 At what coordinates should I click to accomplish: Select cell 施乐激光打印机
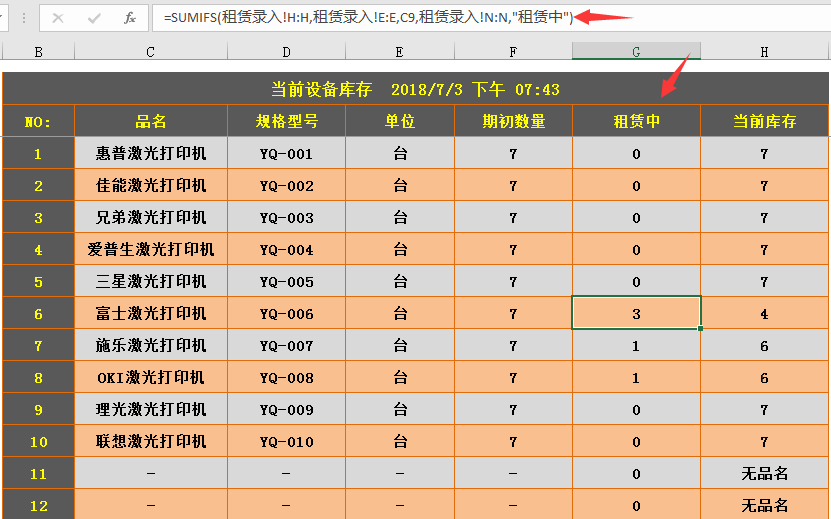pyautogui.click(x=151, y=345)
